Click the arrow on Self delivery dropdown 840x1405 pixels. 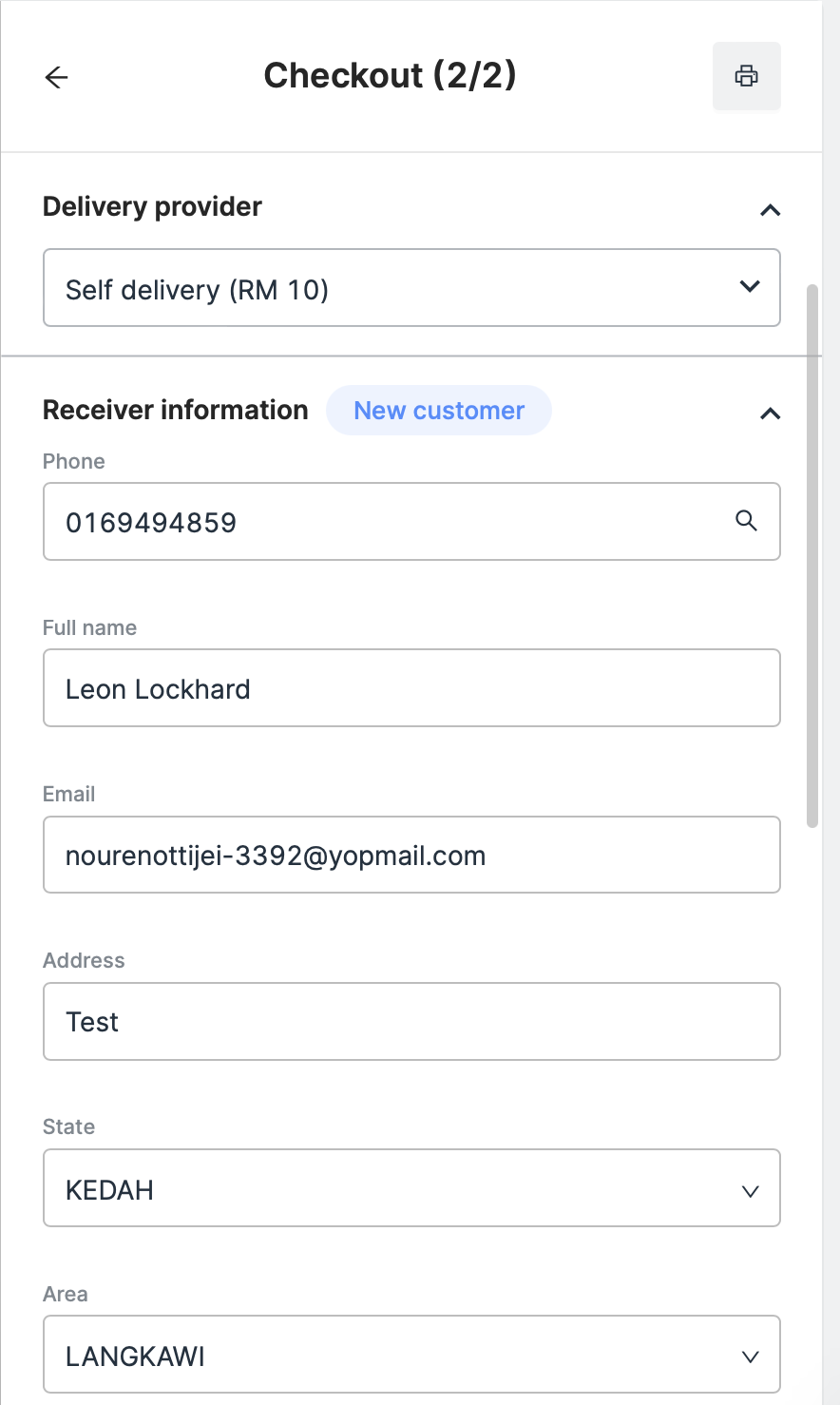pos(750,286)
